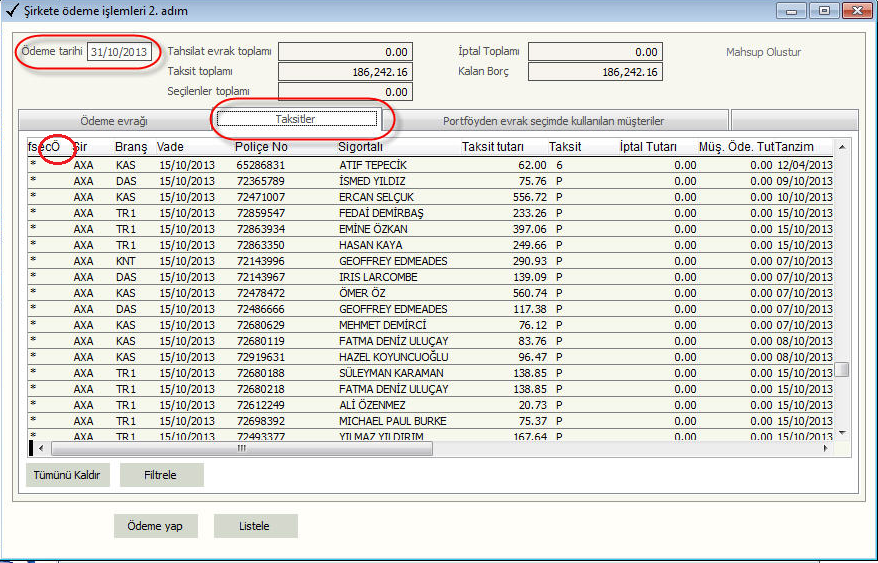878x563 pixels.
Task: Select the row for IRIS LARCOMBE
Action: pyautogui.click(x=372, y=277)
